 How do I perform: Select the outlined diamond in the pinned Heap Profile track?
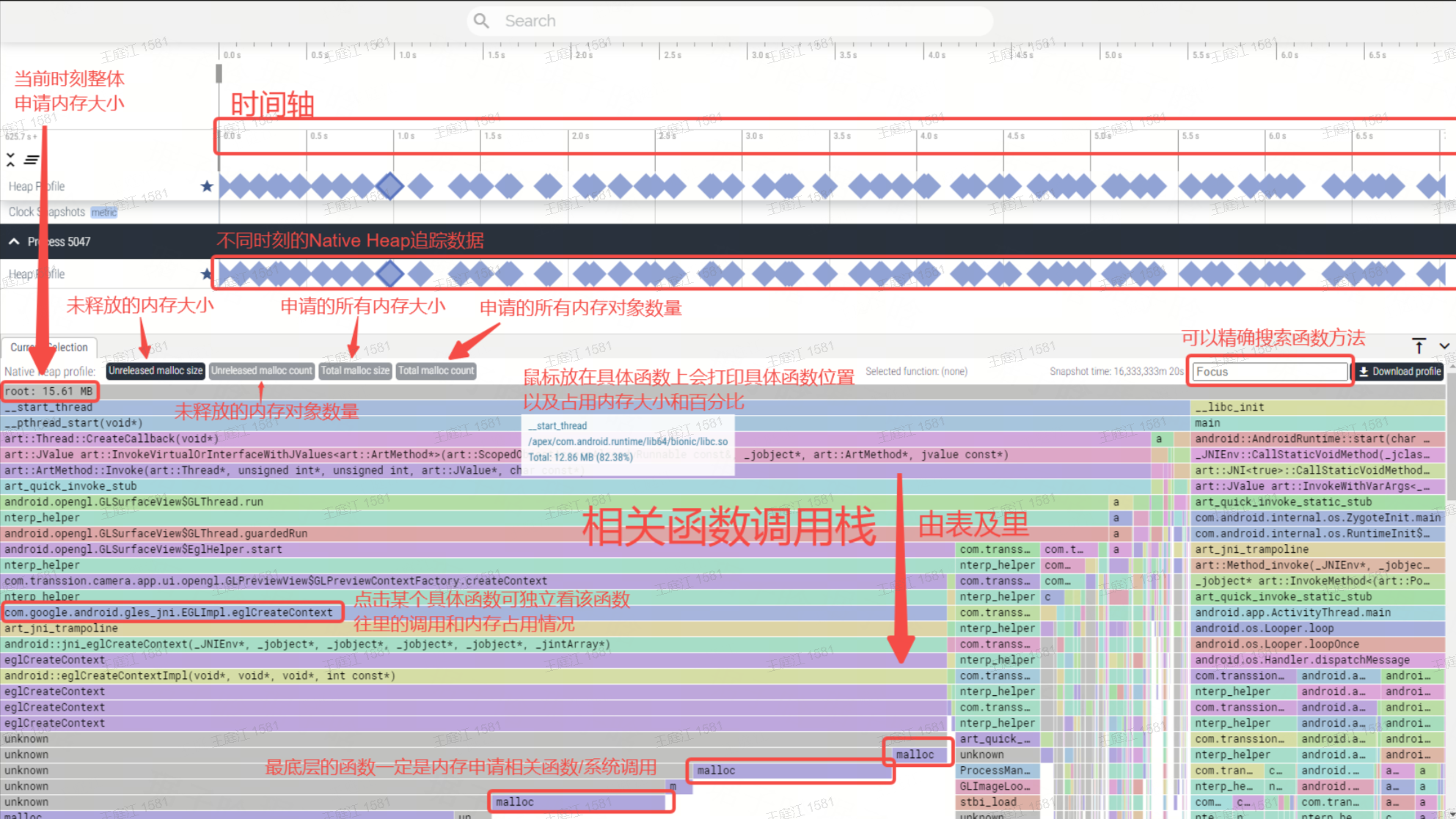pos(389,186)
